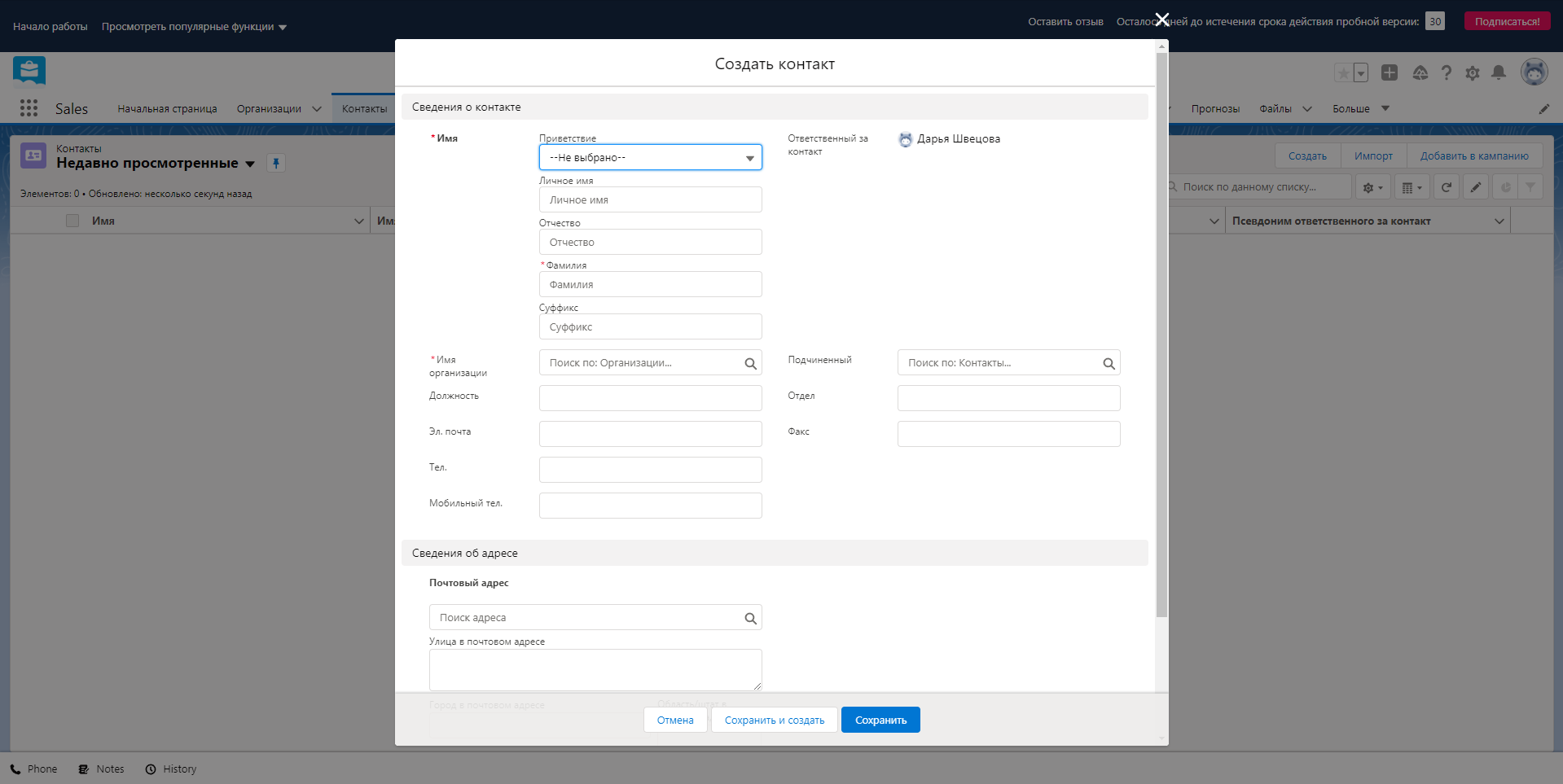Show charts panel pie icon

click(x=1506, y=187)
